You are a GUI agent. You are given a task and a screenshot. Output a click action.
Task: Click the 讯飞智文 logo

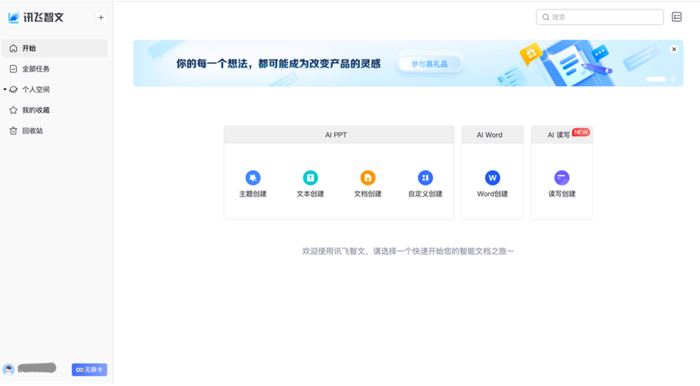(36, 17)
